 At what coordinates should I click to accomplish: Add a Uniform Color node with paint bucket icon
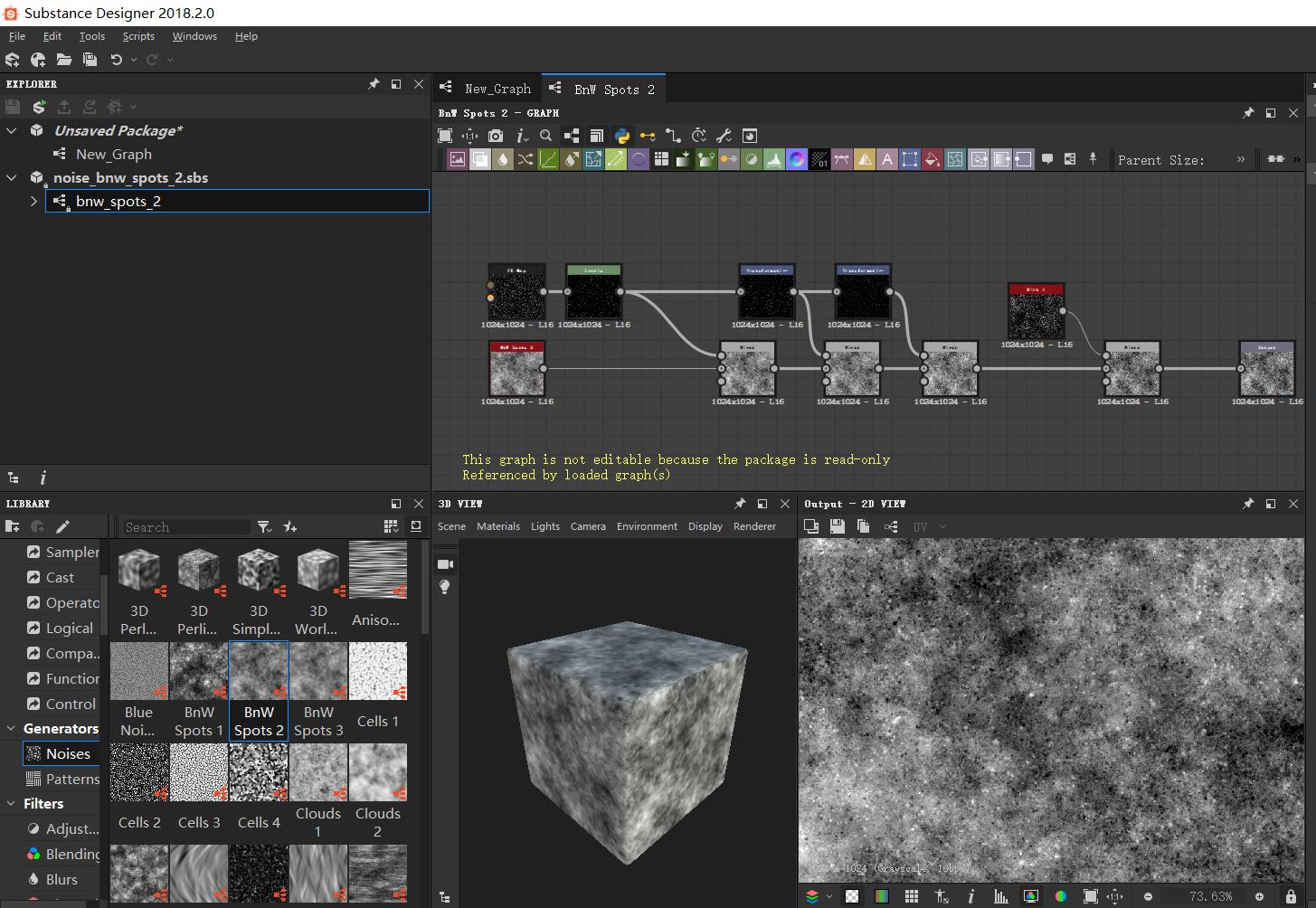(x=933, y=159)
